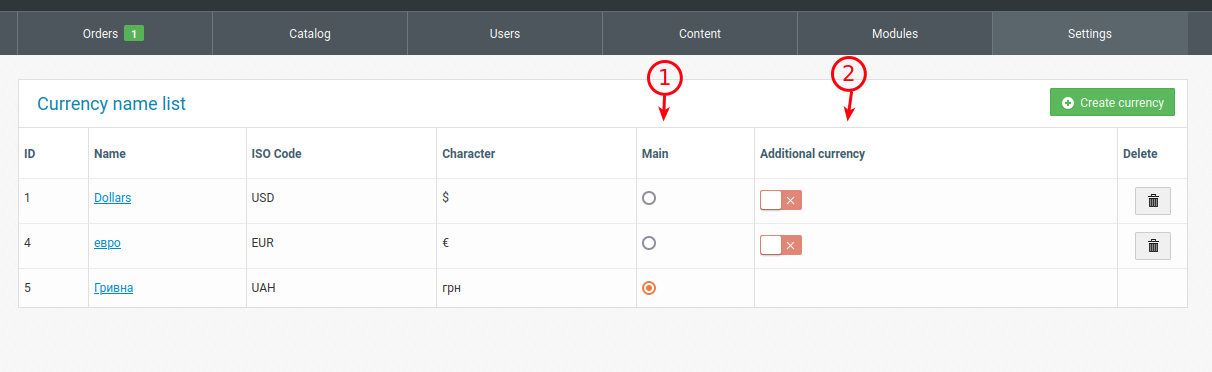Enable Dollars as additional currency
The width and height of the screenshot is (1212, 372).
coord(781,200)
